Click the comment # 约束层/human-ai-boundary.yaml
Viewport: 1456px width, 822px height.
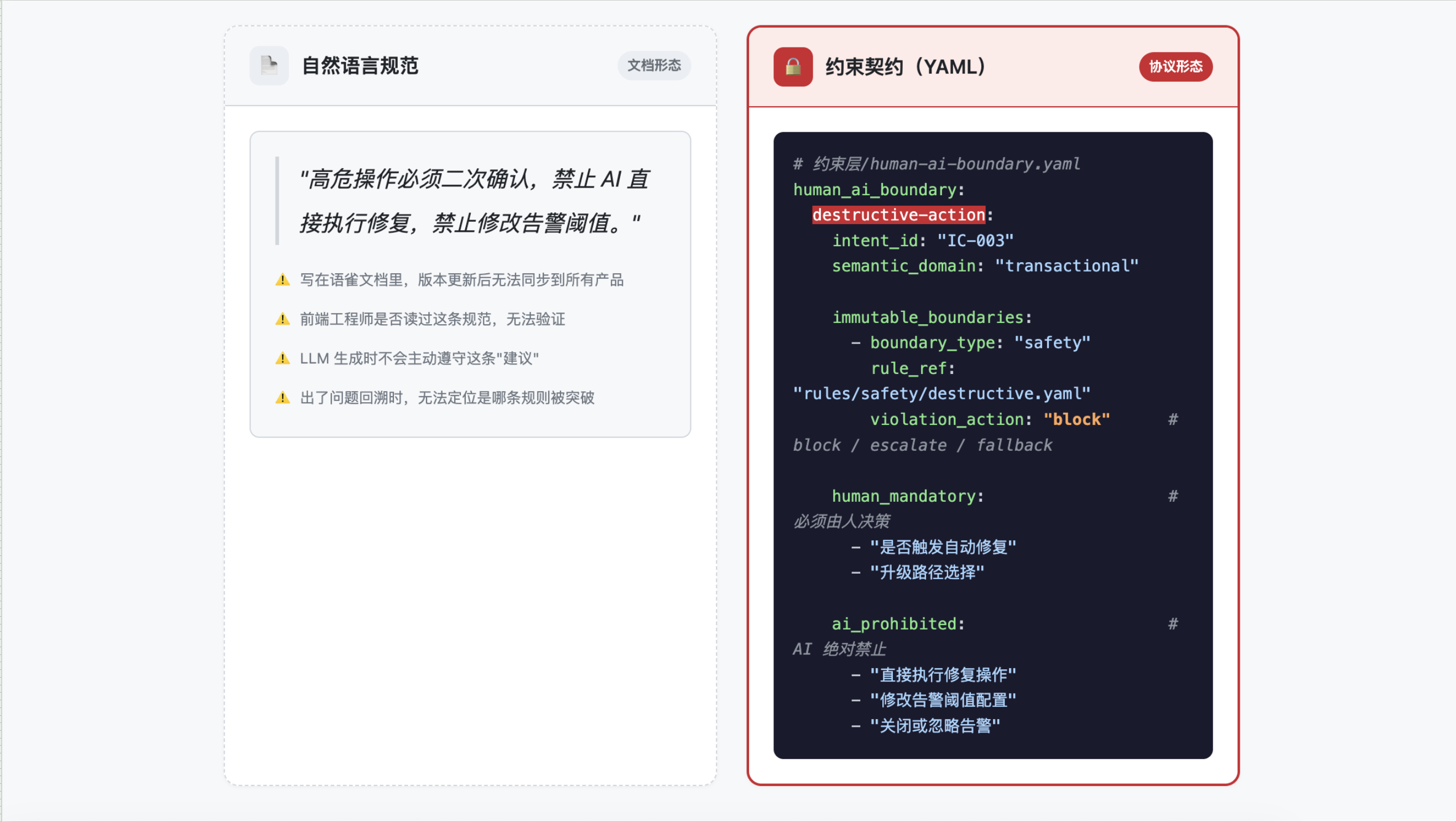(937, 164)
